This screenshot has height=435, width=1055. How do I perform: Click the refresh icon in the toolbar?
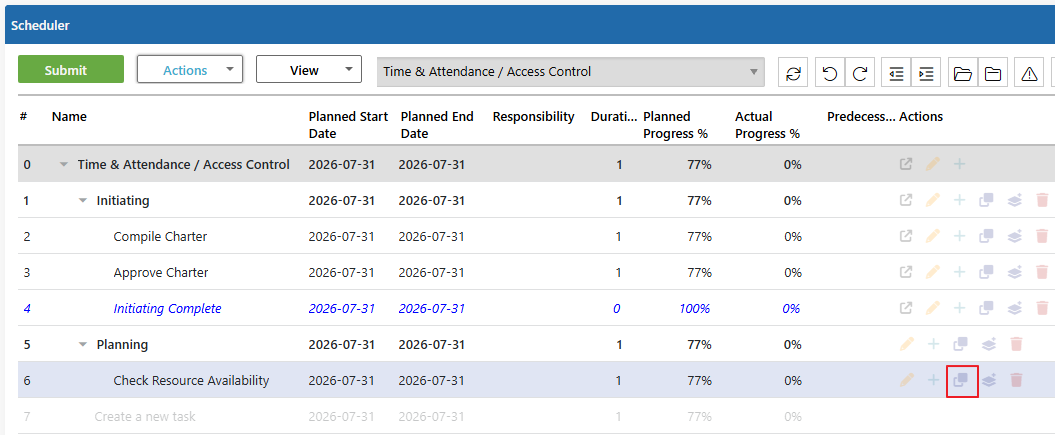793,72
